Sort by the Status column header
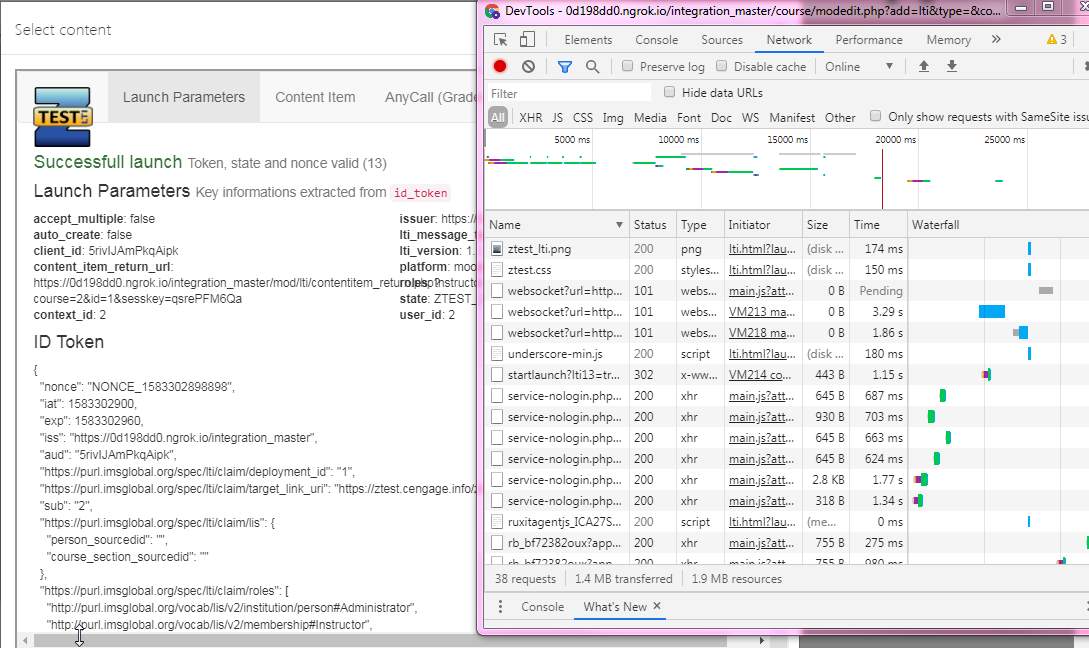1089x648 pixels. click(652, 225)
